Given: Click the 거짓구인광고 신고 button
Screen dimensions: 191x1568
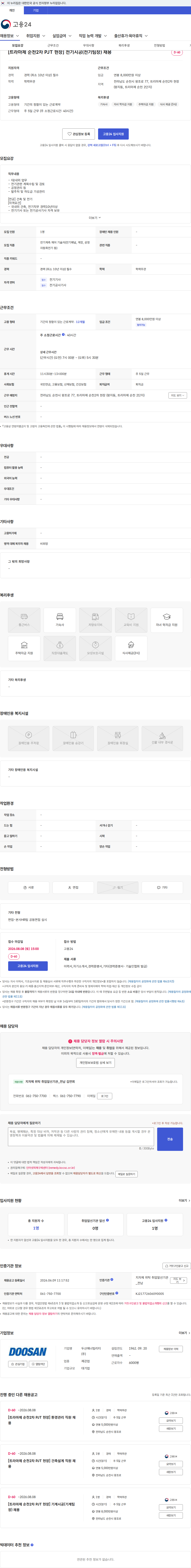Looking at the screenshot, I should pyautogui.click(x=176, y=1266).
